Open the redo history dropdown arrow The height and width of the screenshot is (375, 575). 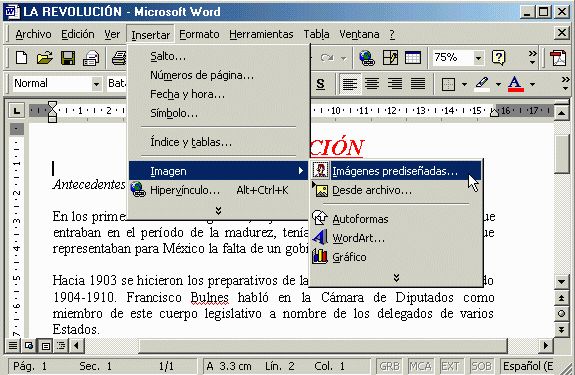click(x=344, y=58)
